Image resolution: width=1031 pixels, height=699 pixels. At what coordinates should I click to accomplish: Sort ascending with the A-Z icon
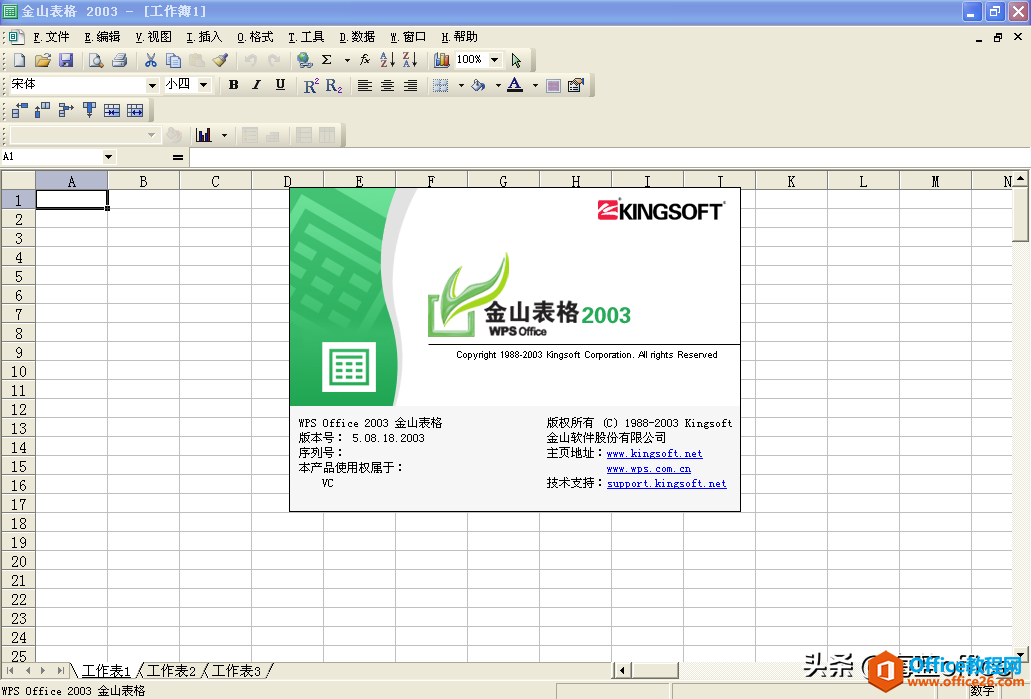[x=388, y=60]
